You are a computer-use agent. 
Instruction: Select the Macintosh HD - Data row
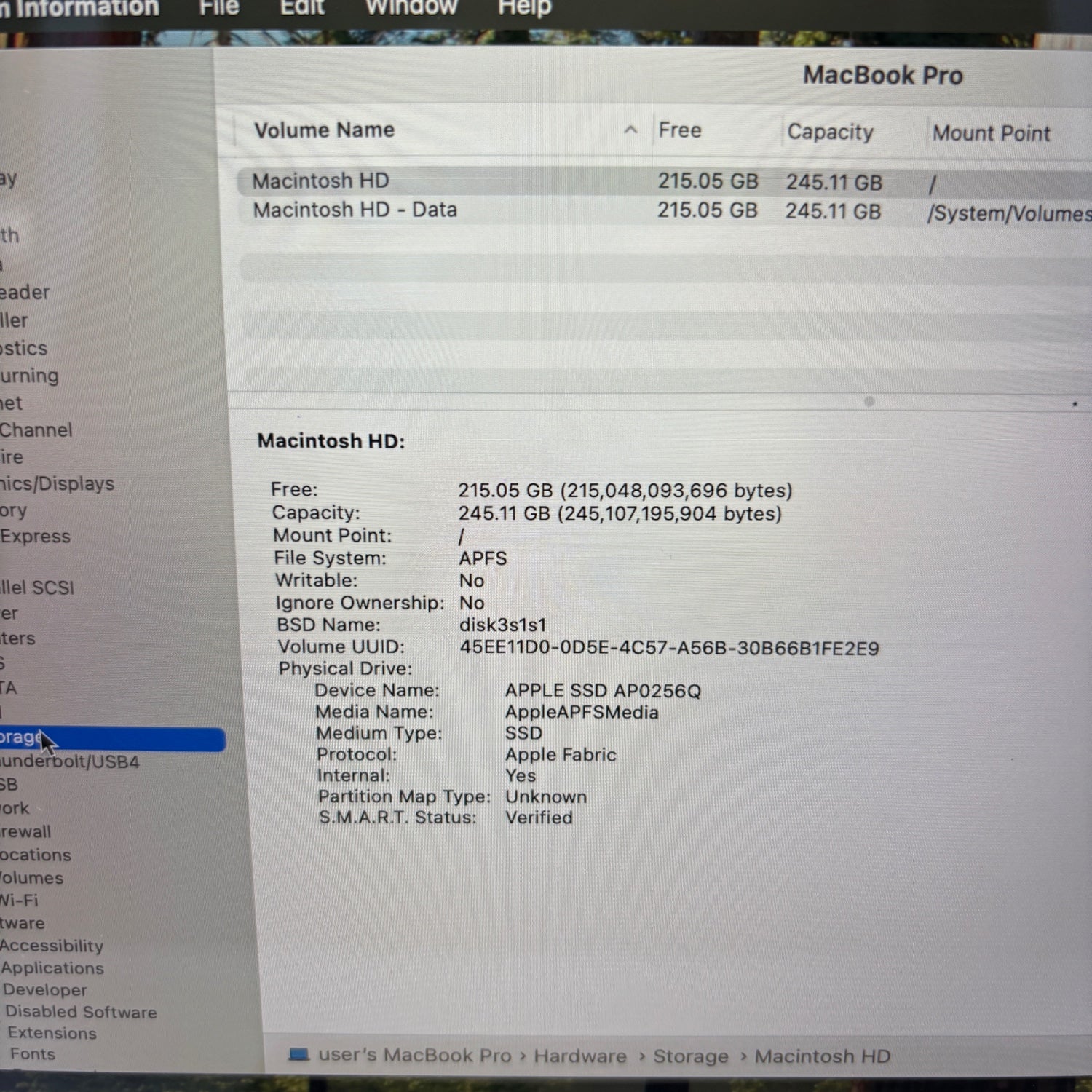[664, 211]
